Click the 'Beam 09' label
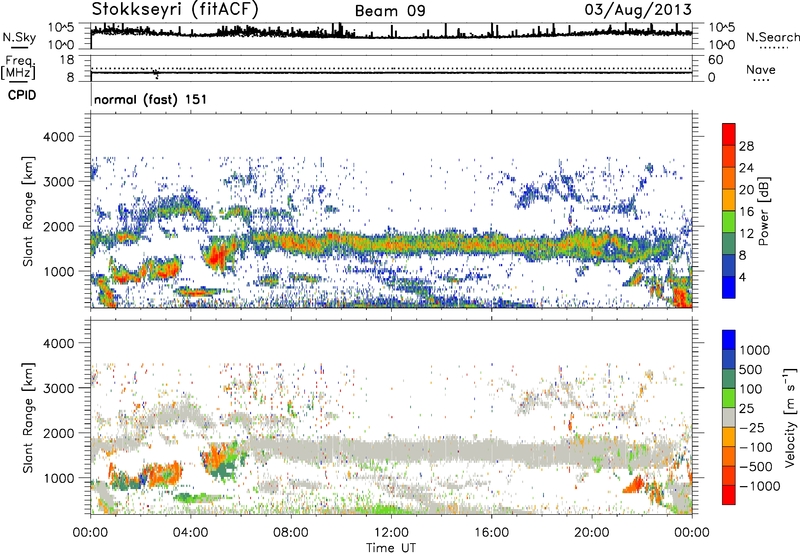The width and height of the screenshot is (800, 554). tap(390, 11)
